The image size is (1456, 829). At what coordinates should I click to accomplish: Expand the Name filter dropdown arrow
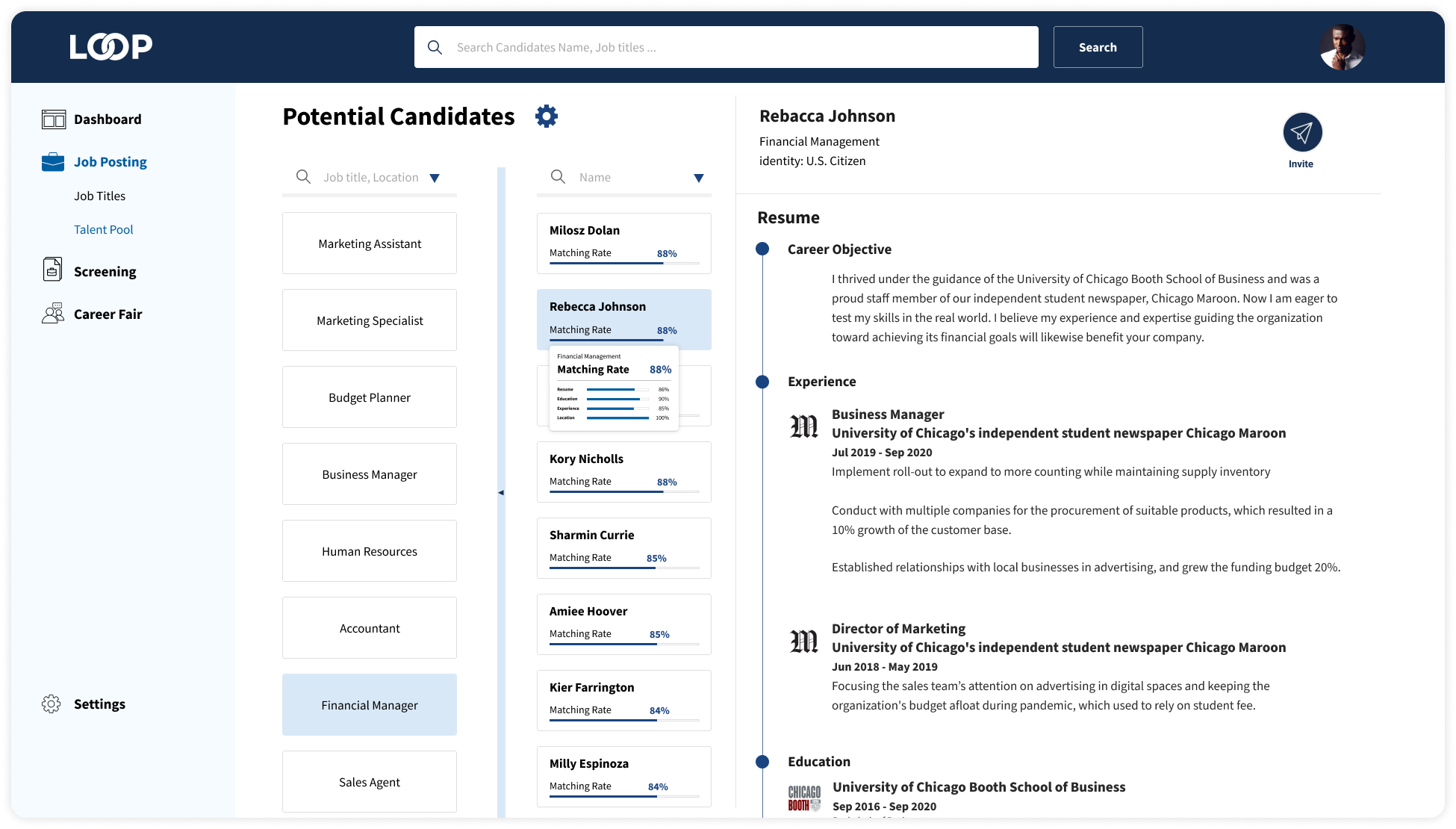coord(699,178)
